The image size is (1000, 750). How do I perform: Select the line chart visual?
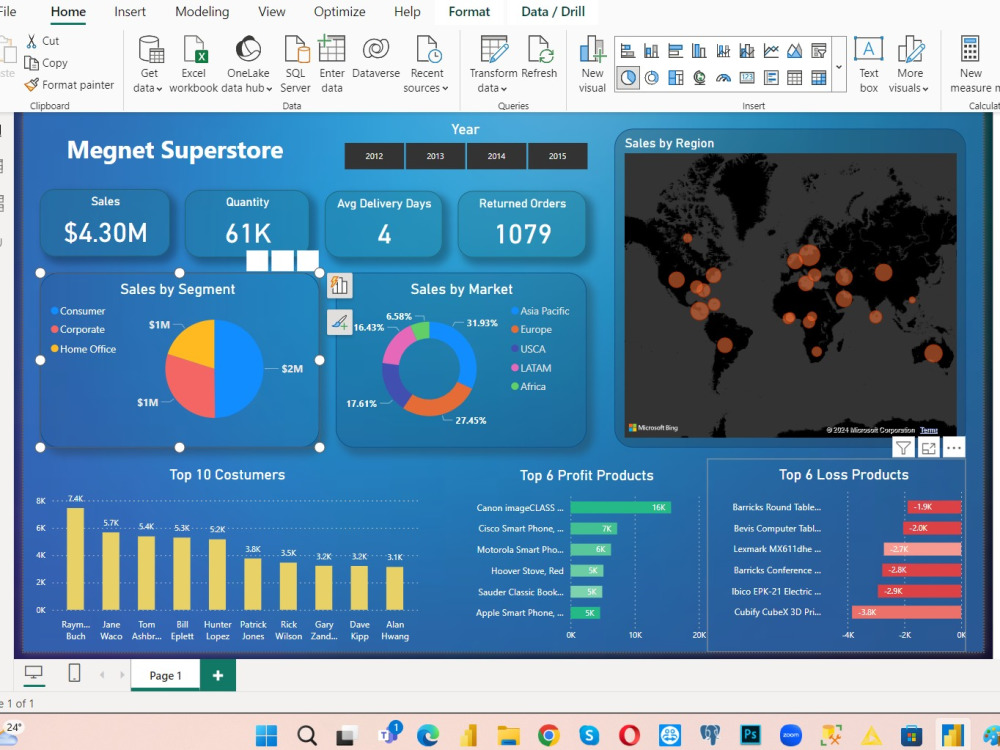pos(771,50)
